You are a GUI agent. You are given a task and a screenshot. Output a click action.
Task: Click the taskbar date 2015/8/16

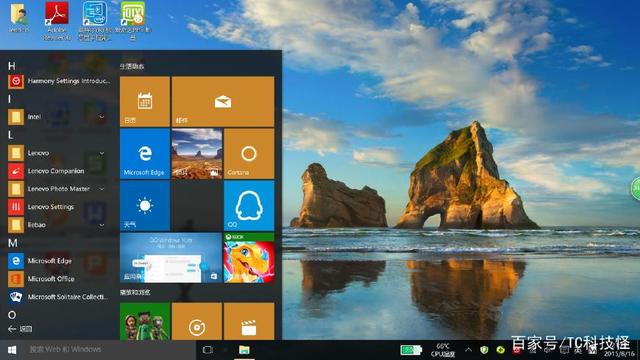[x=619, y=354]
